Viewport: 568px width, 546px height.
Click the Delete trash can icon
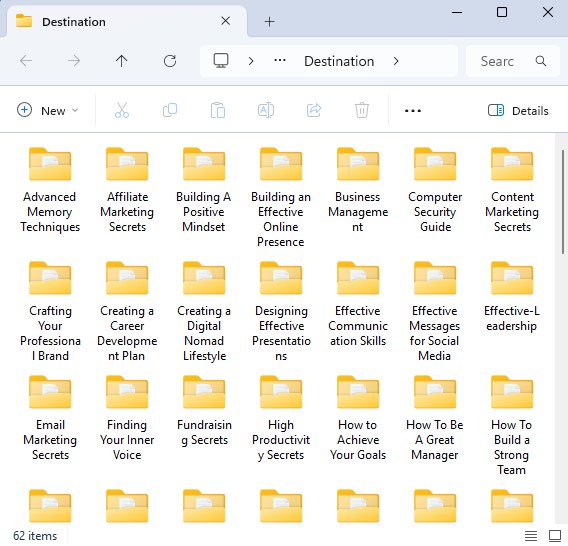click(362, 110)
